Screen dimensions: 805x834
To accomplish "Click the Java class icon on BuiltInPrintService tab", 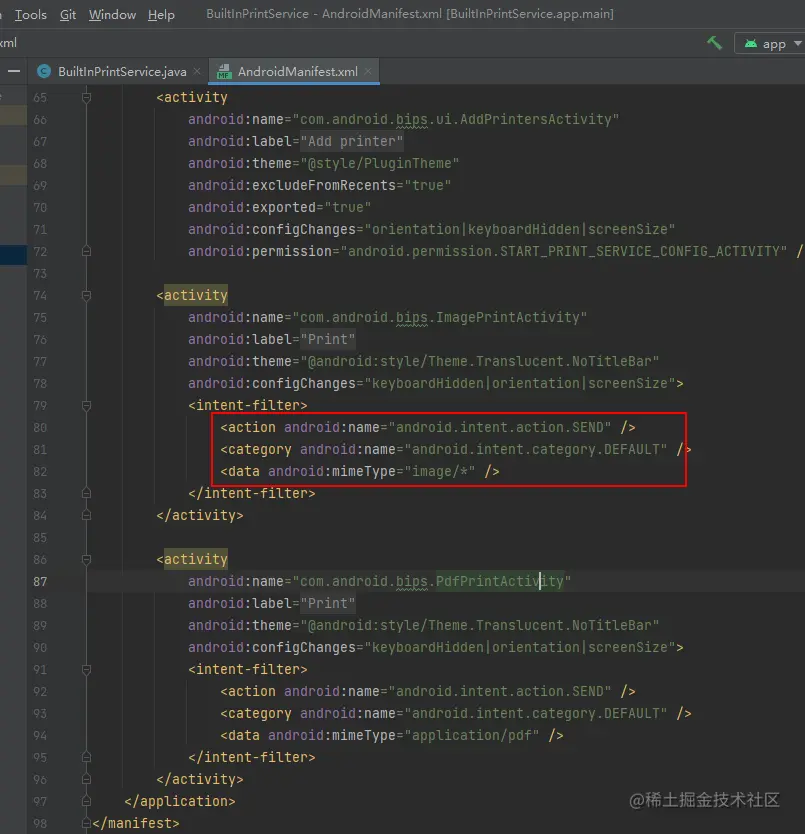I will tap(44, 71).
